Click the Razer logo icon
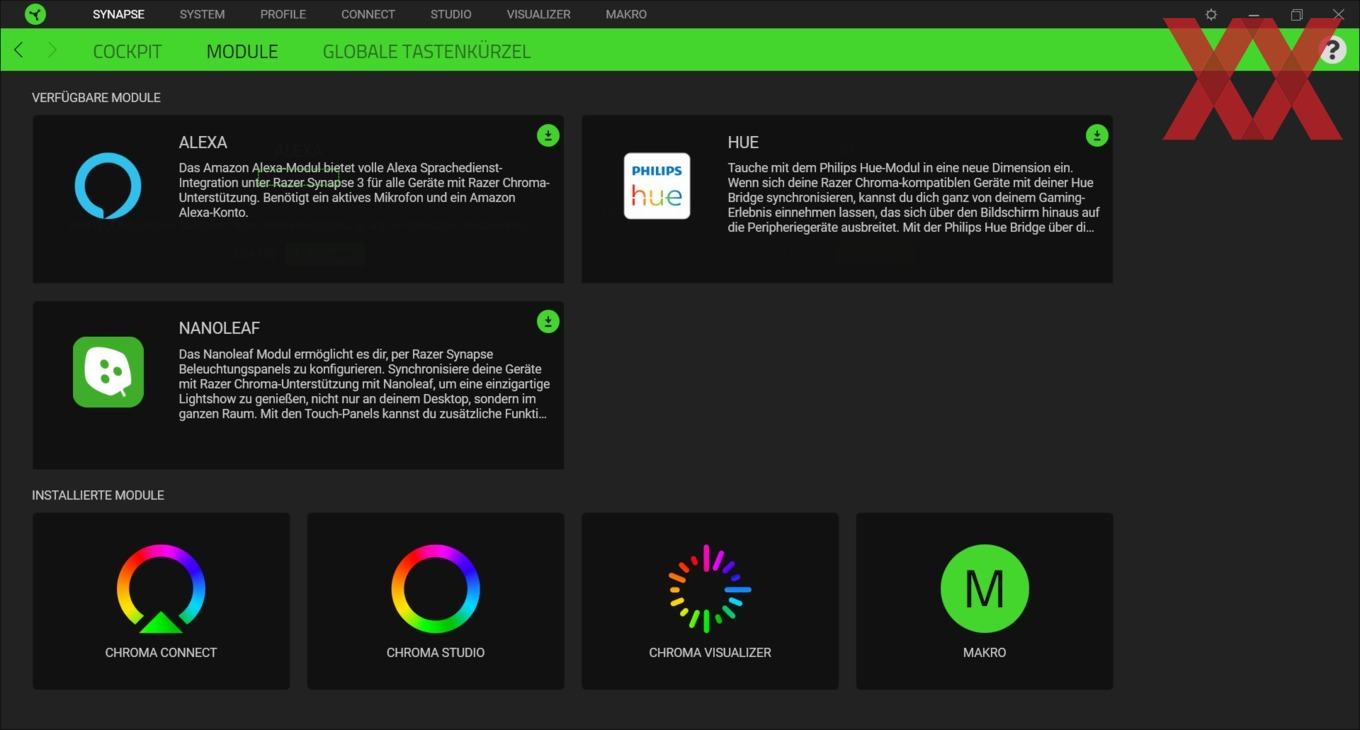The height and width of the screenshot is (730, 1360). pyautogui.click(x=35, y=14)
